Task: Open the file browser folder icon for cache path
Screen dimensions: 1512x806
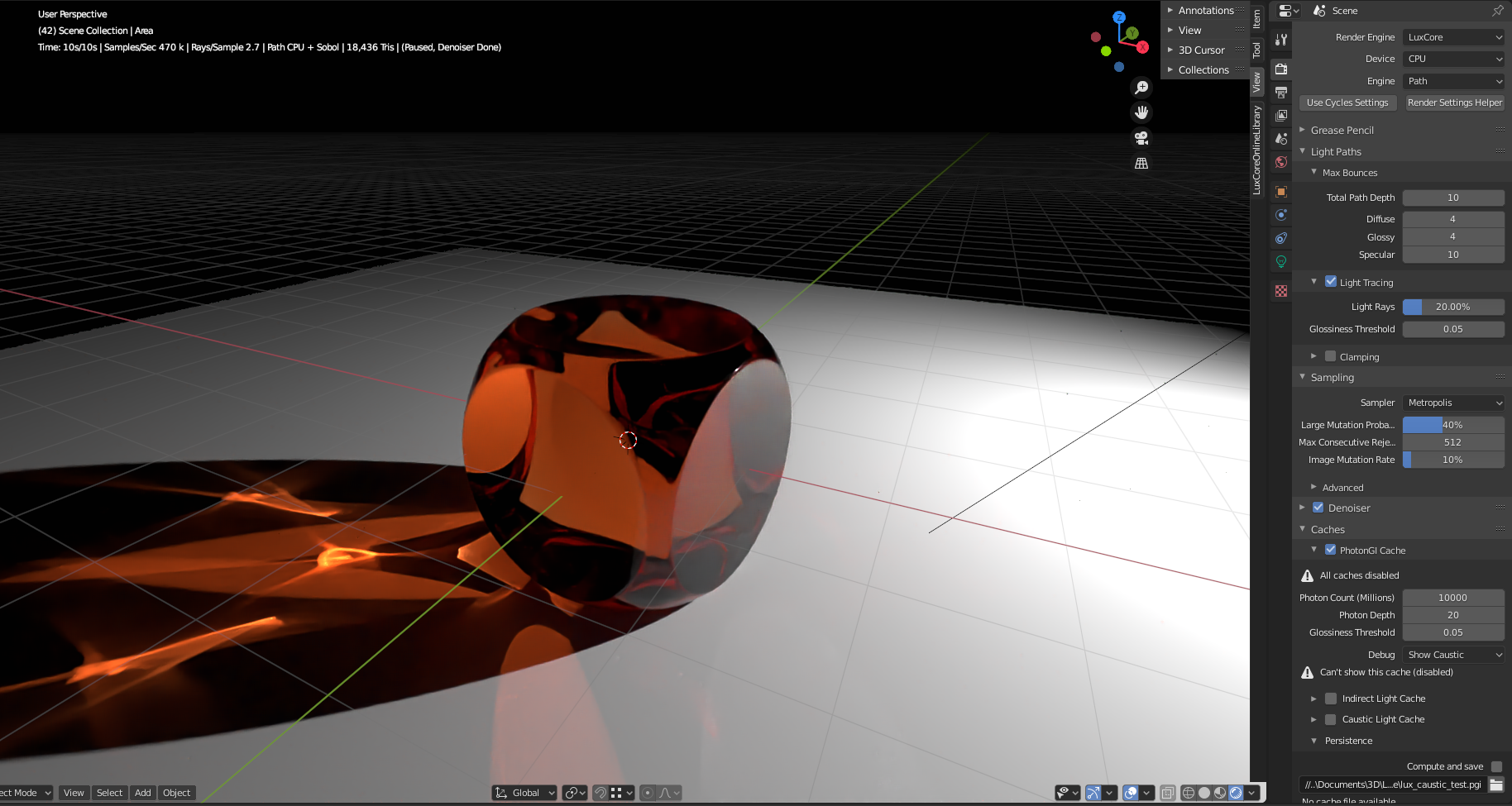Action: point(1496,785)
